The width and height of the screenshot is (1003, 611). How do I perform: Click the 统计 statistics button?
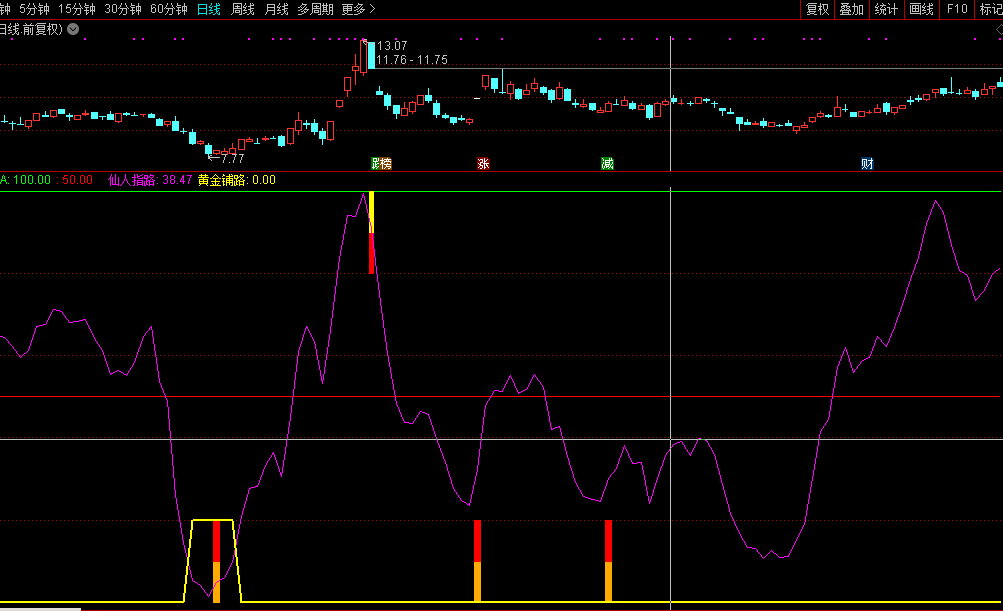885,9
